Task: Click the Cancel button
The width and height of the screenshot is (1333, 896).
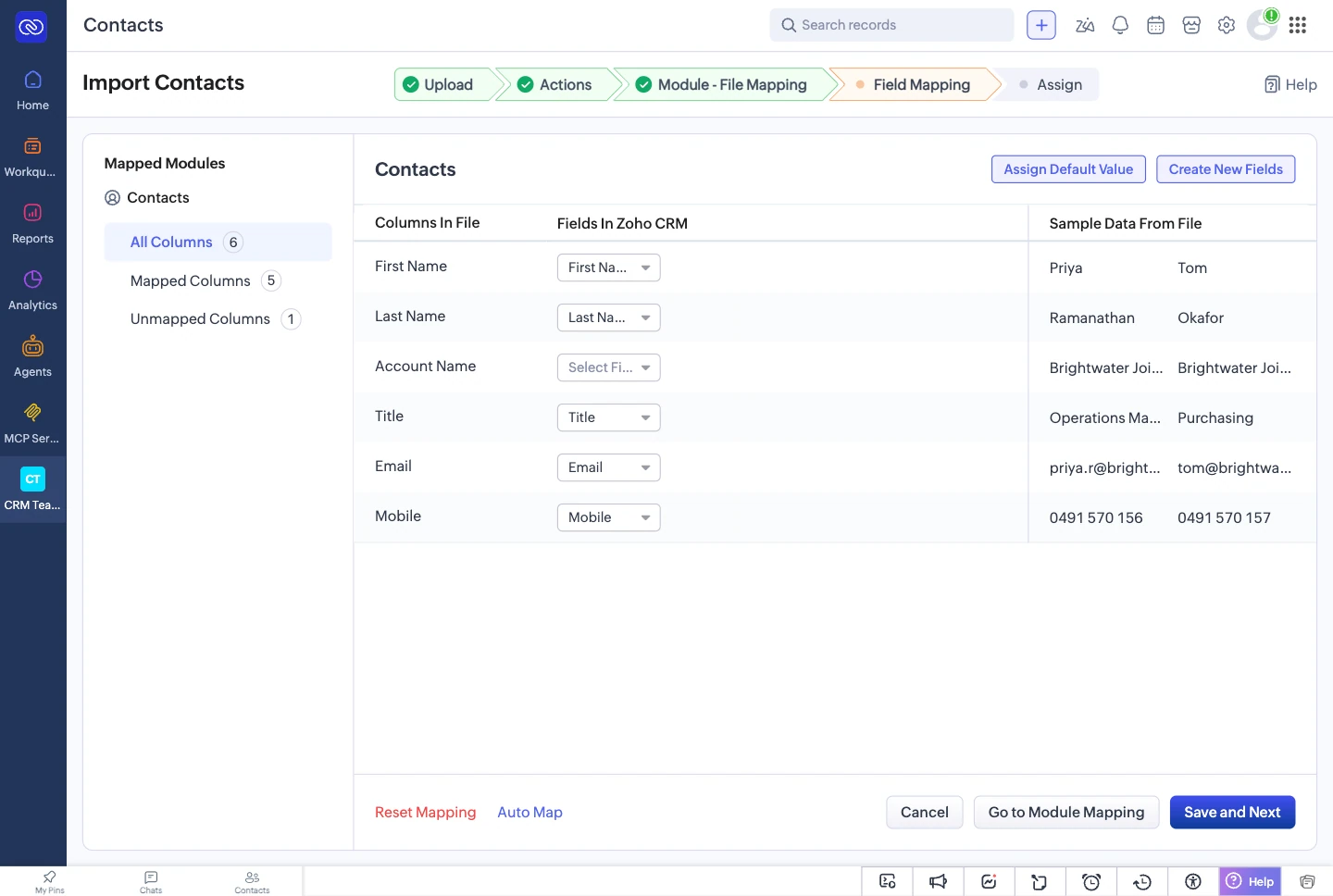Action: (924, 812)
